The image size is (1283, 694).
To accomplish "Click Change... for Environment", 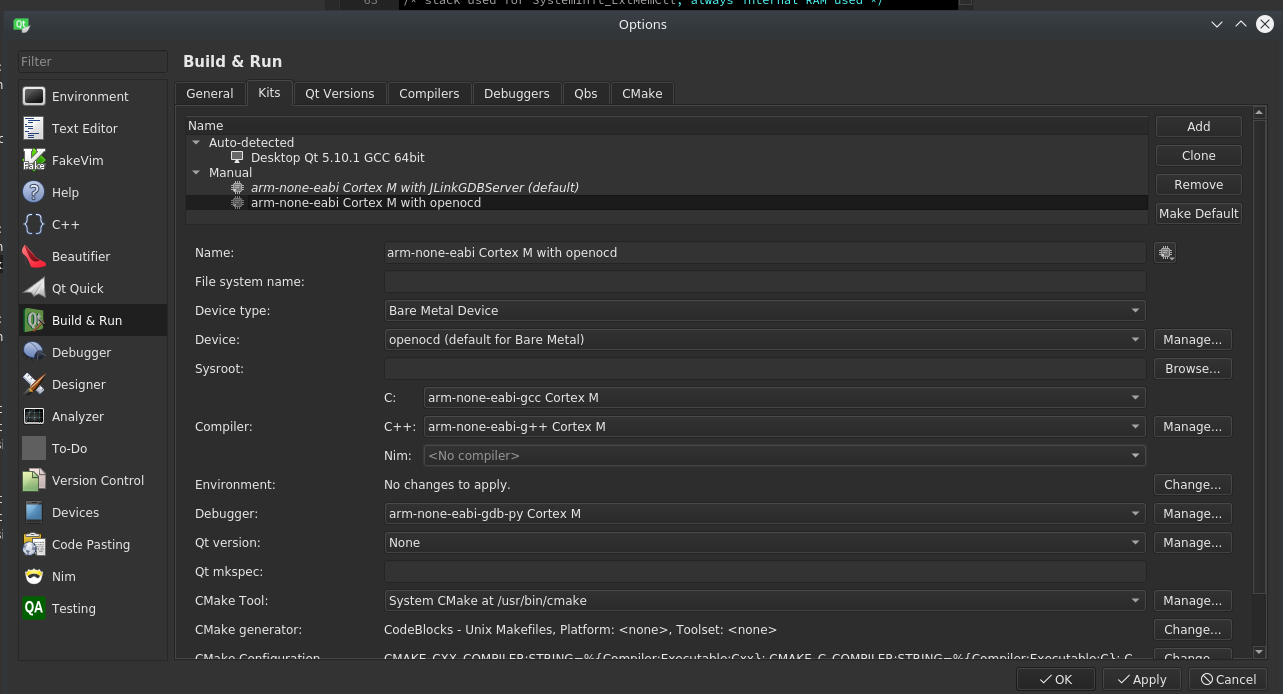I will pyautogui.click(x=1193, y=485).
